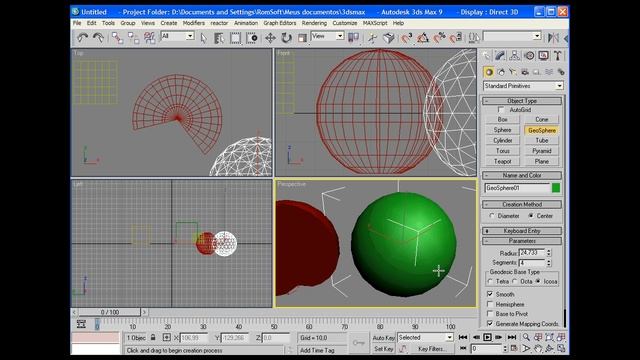Open the Utilities hammer panel icon
Screen dimensions: 640x360
point(558,56)
